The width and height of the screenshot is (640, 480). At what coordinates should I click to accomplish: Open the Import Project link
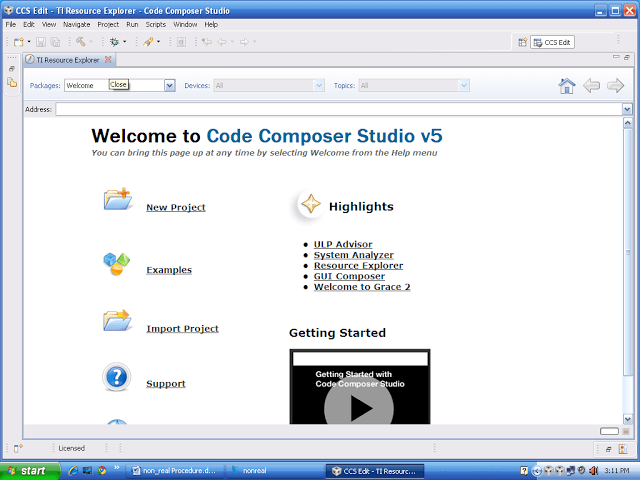coord(182,329)
